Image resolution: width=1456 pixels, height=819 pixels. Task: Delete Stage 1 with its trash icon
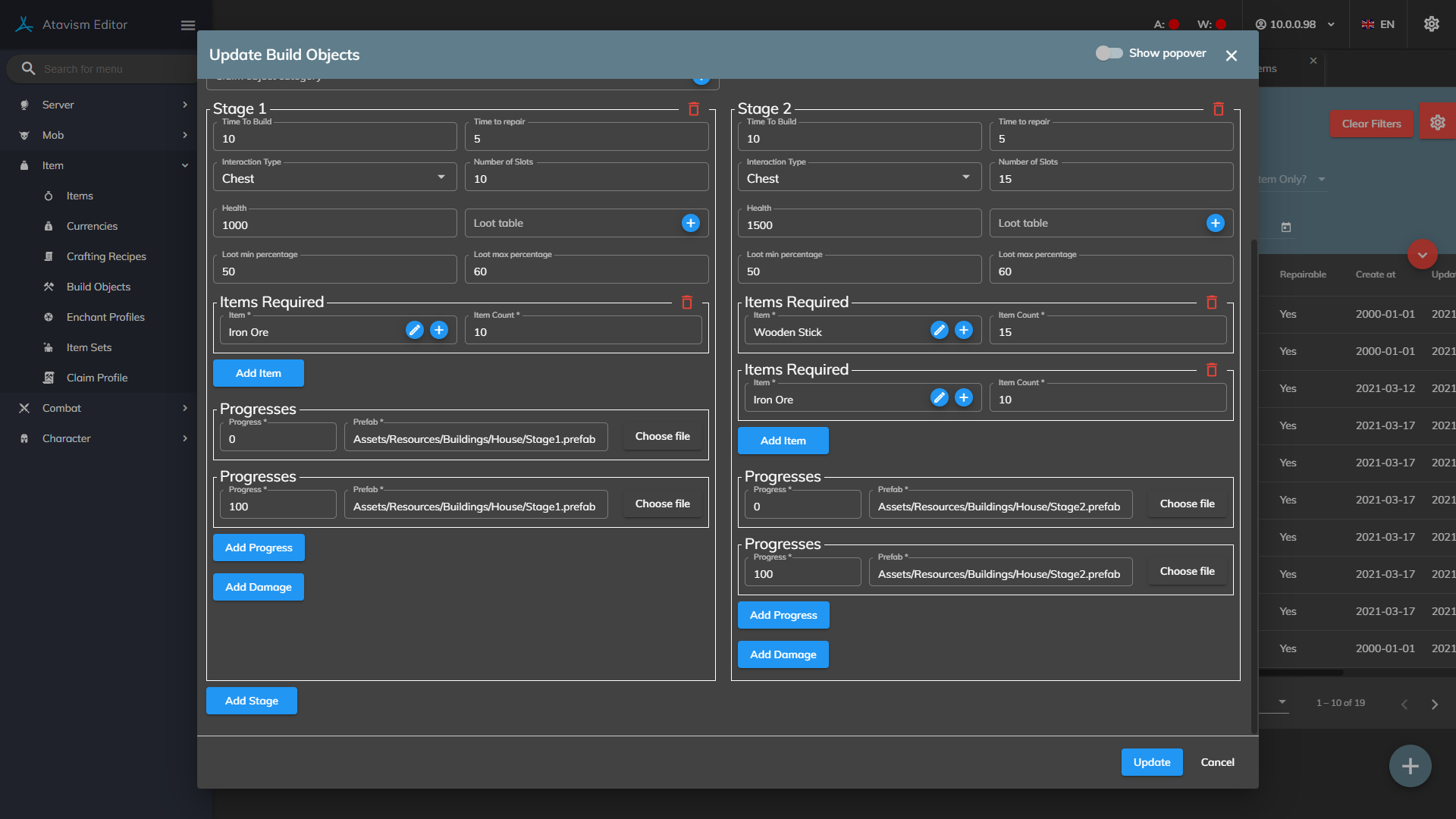tap(693, 109)
